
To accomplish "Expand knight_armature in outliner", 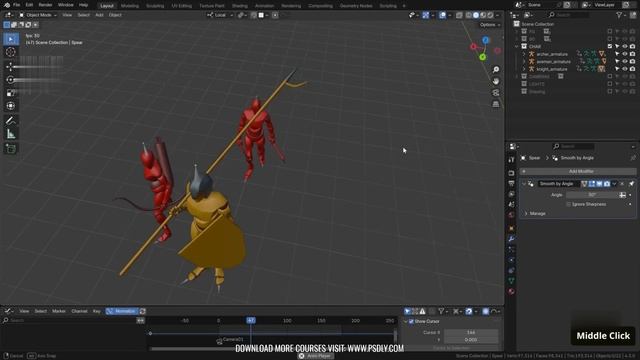I will 524,69.
